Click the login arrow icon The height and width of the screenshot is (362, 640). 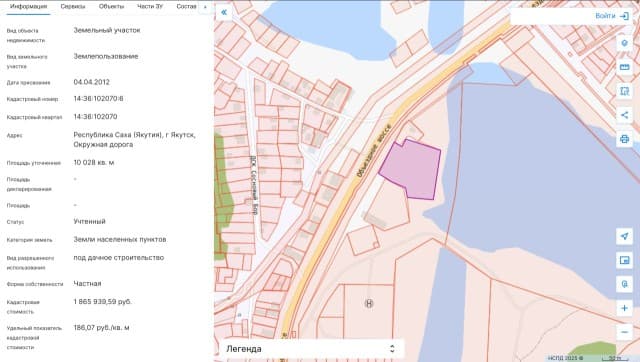(624, 16)
